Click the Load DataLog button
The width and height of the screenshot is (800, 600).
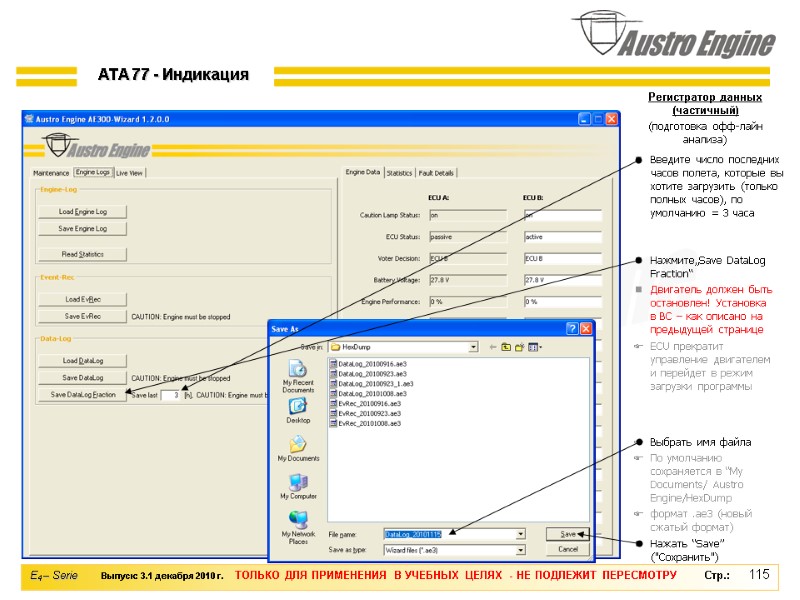(x=83, y=360)
